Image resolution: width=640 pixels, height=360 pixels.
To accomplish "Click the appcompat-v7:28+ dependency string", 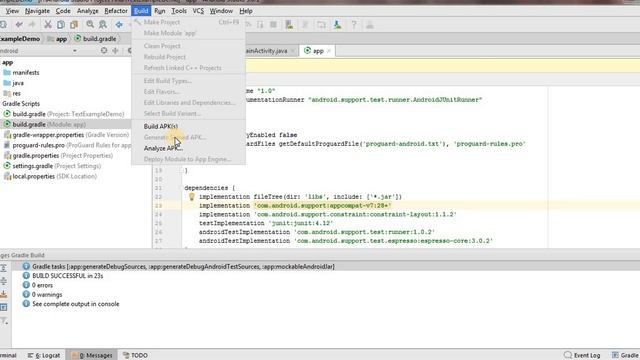I will (322, 206).
